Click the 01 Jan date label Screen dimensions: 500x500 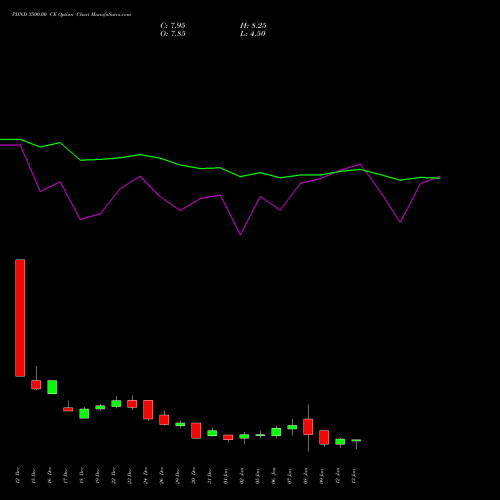coord(226,475)
